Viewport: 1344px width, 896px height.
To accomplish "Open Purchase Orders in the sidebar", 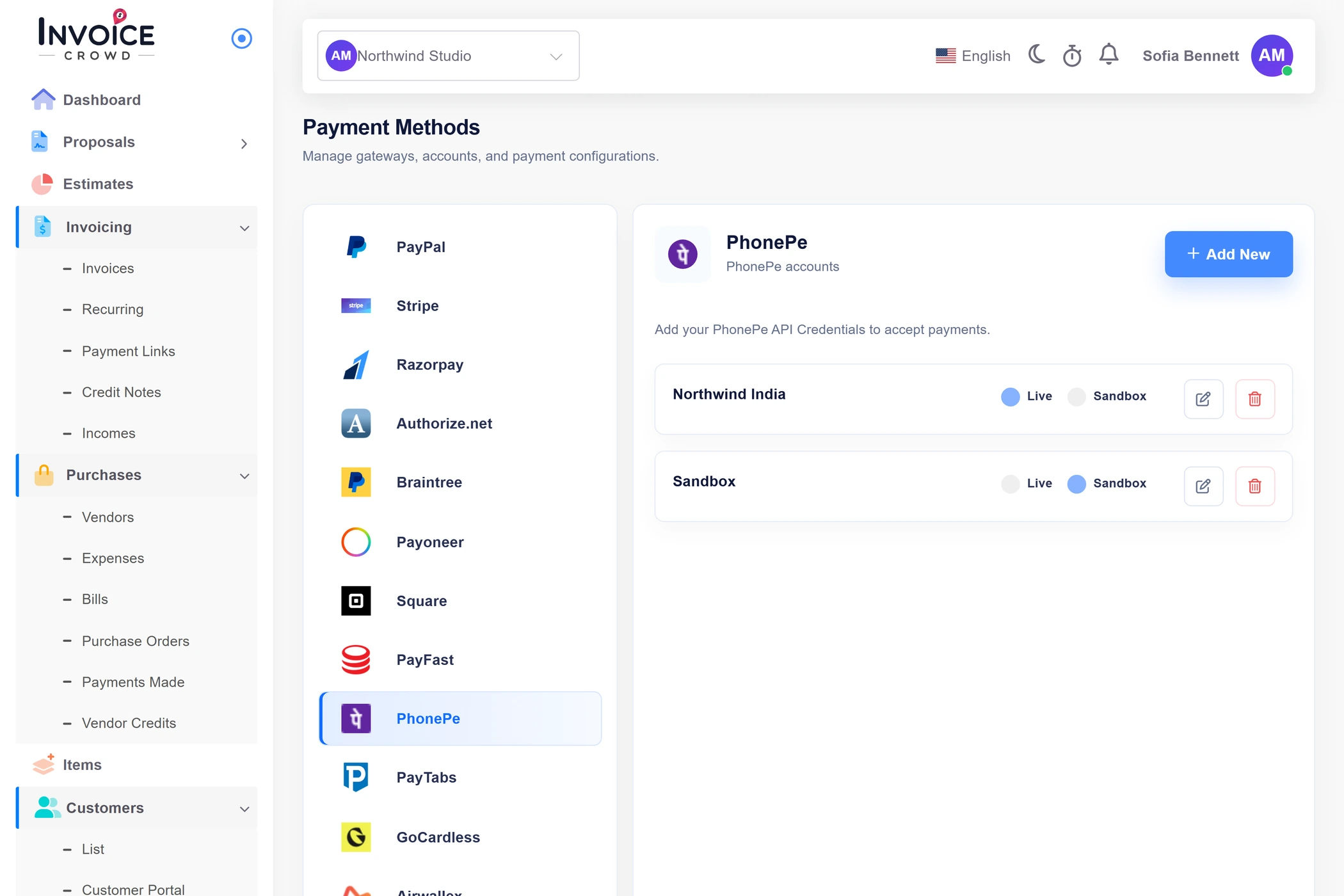I will [x=135, y=641].
